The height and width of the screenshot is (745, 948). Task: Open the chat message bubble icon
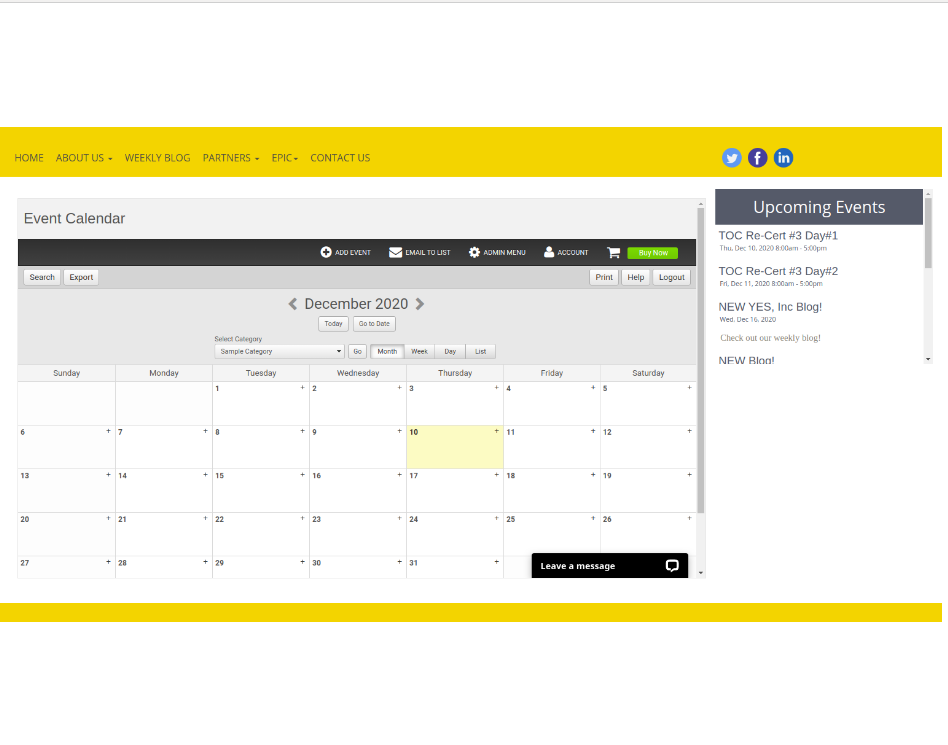point(672,566)
